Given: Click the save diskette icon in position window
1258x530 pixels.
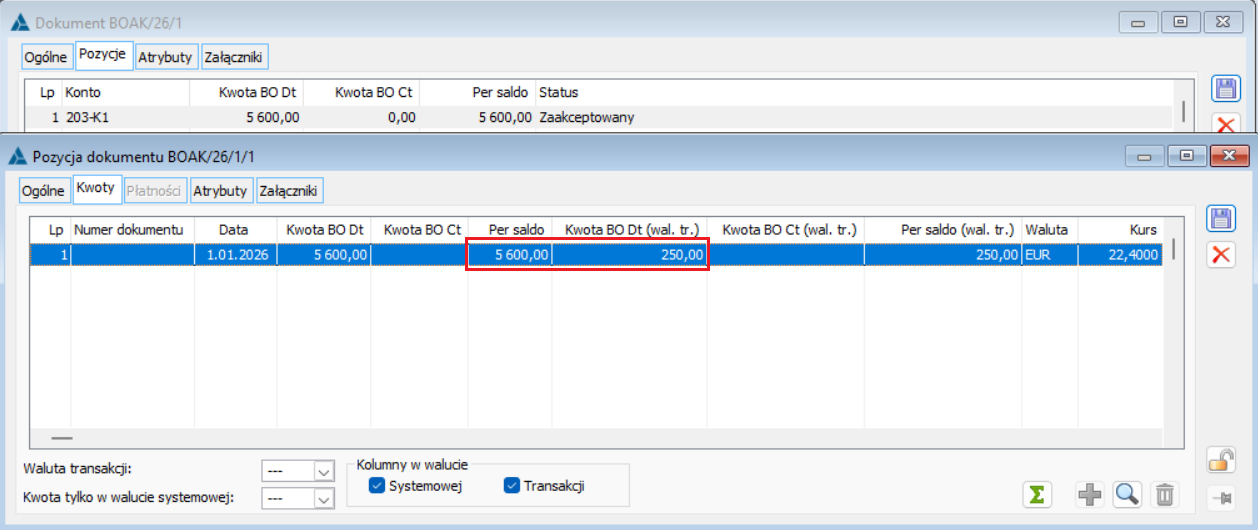Looking at the screenshot, I should [x=1220, y=219].
